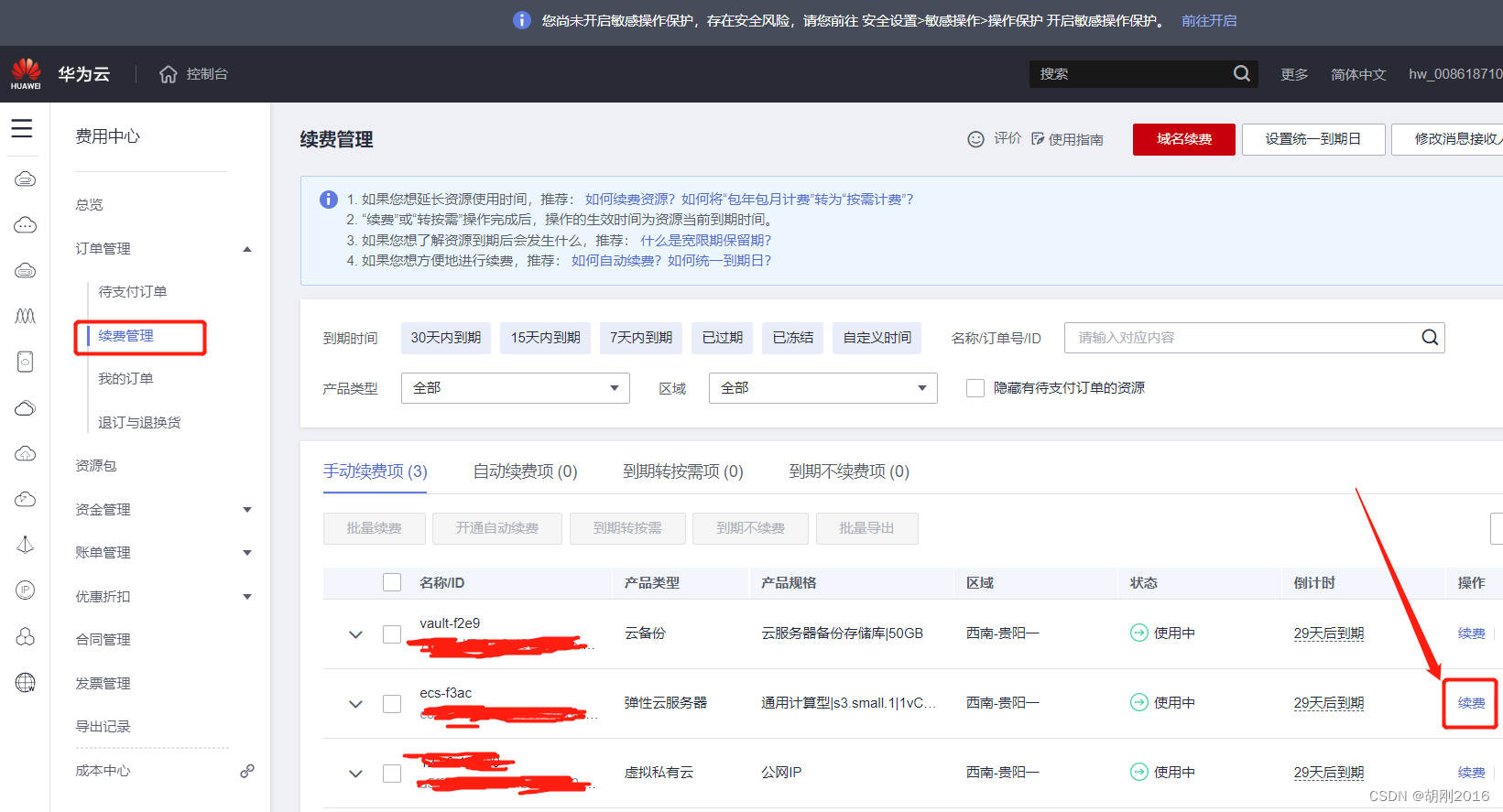Expand the 资金管理 menu section
The height and width of the screenshot is (812, 1503).
tap(247, 510)
